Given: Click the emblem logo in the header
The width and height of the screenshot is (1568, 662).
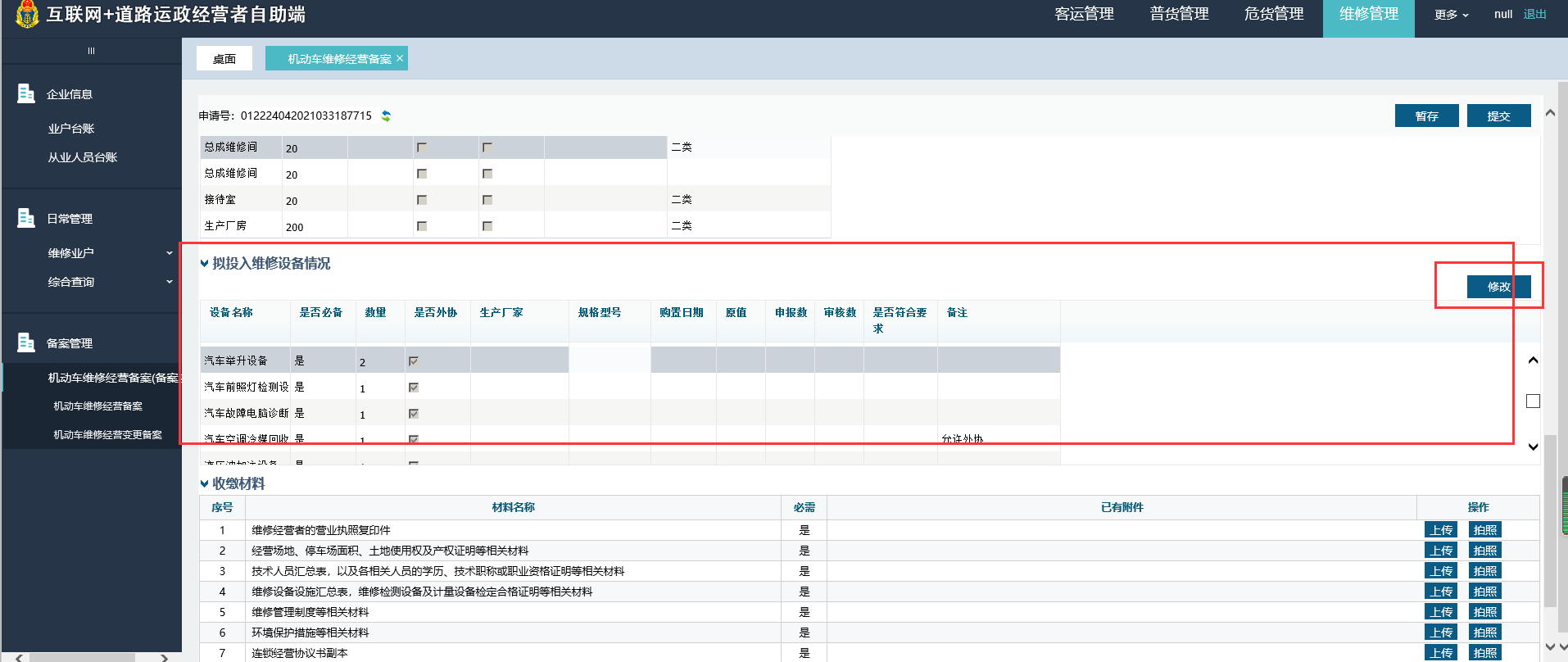Looking at the screenshot, I should tap(27, 14).
